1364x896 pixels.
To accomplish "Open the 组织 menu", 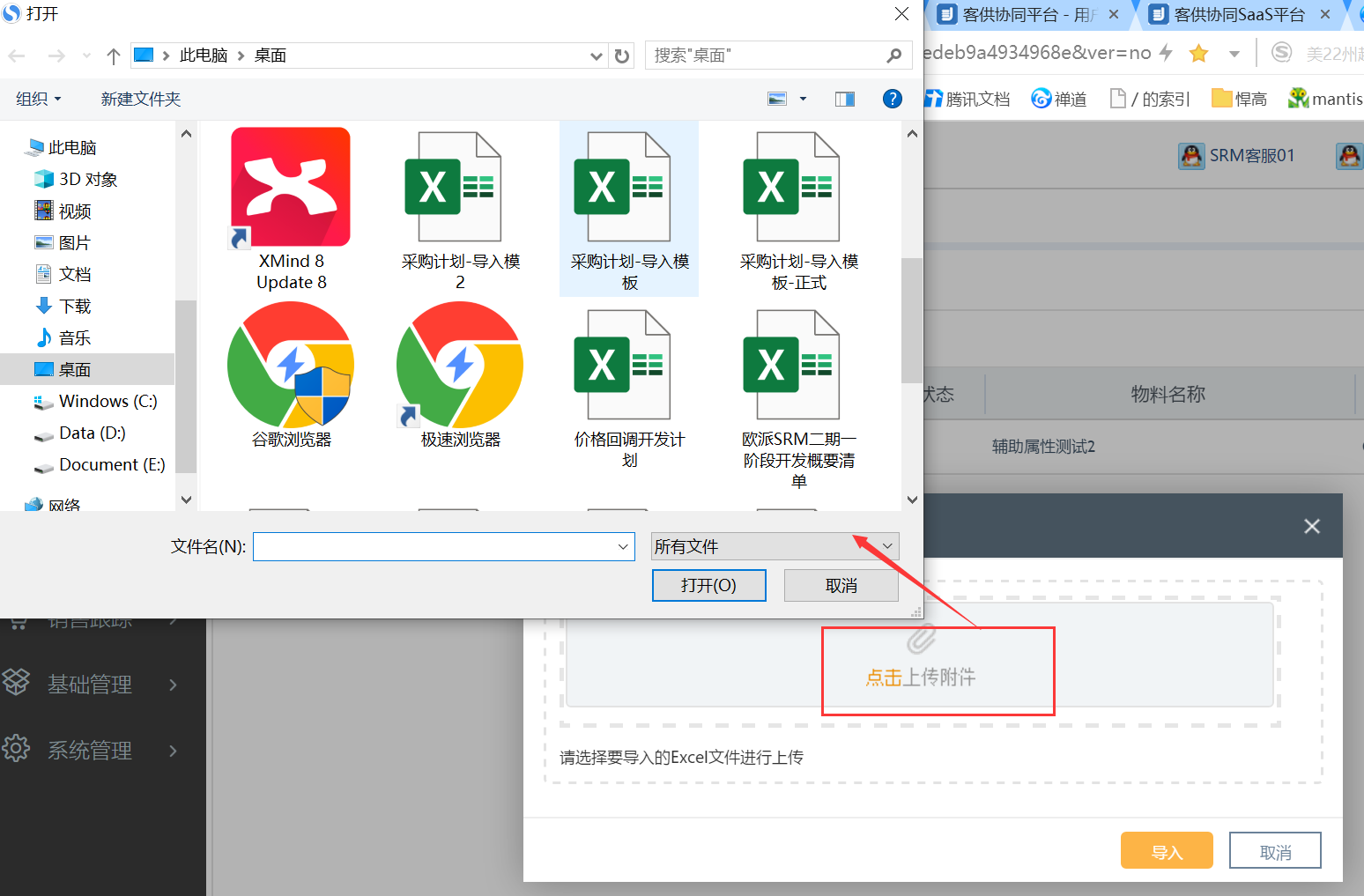I will (x=39, y=99).
